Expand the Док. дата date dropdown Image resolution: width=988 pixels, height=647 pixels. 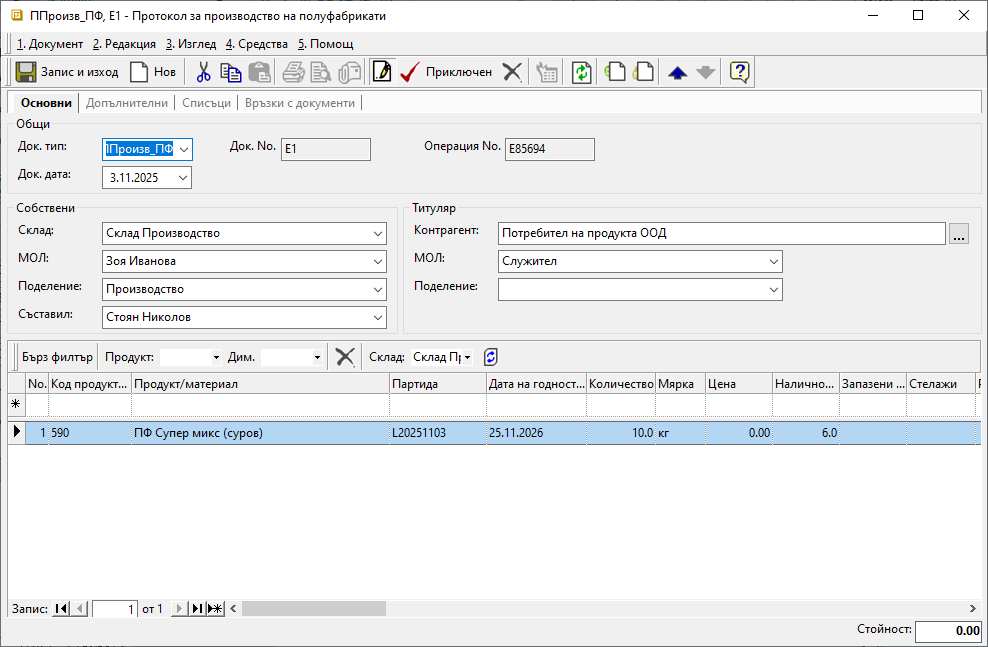coord(182,177)
